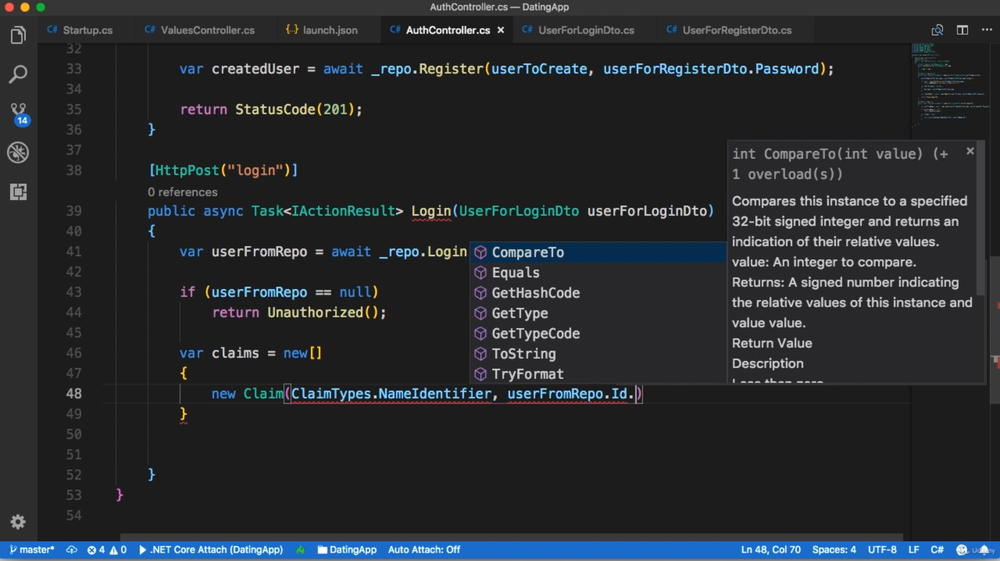Select the AuthController.cs tab
Image resolution: width=1000 pixels, height=561 pixels.
click(x=448, y=30)
